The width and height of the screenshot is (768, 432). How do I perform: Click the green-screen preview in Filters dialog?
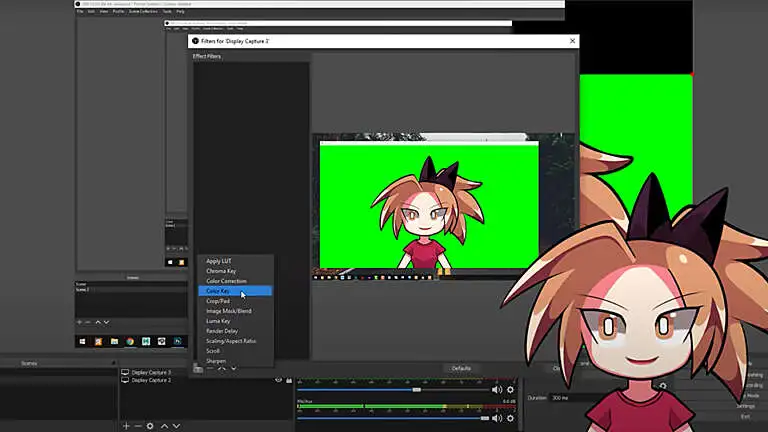[429, 206]
